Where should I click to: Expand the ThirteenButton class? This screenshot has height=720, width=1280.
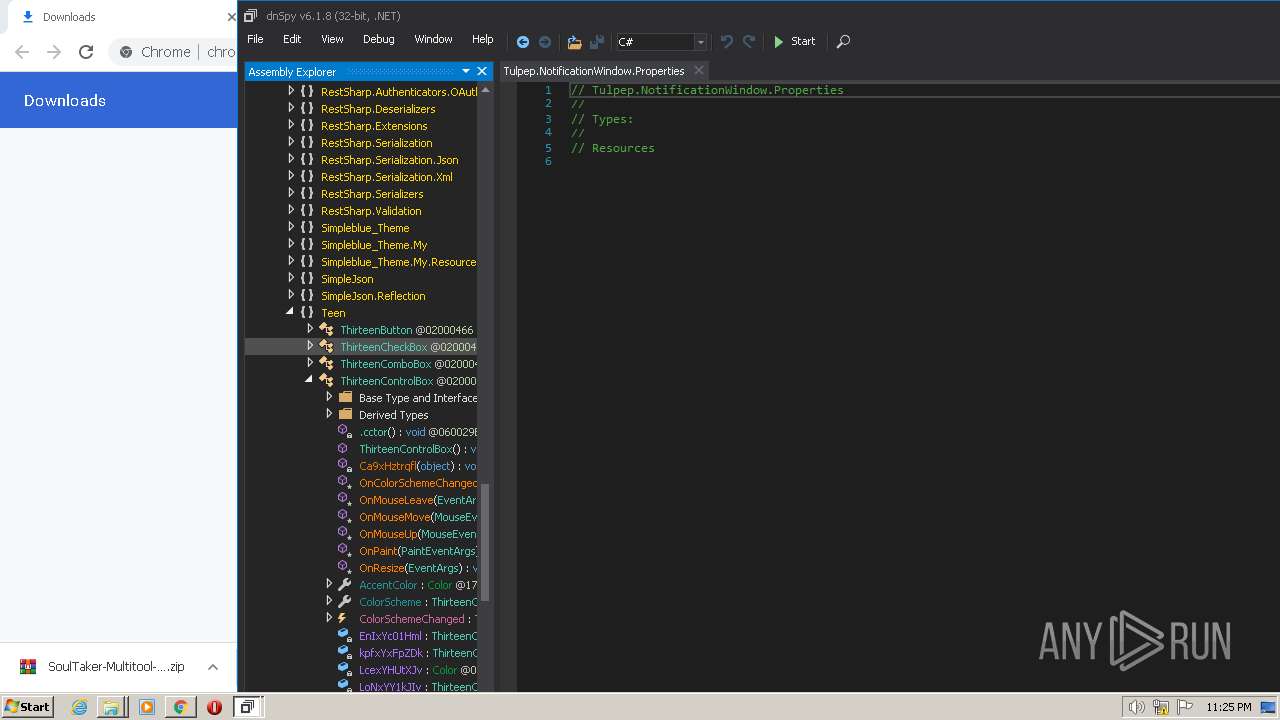pos(310,329)
